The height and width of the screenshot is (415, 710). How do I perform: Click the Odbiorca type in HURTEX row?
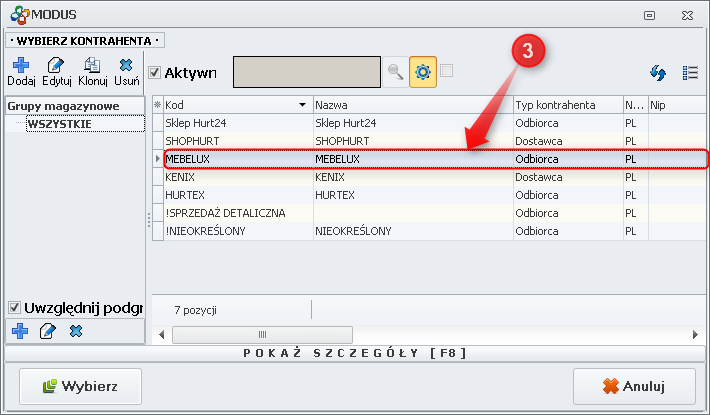(568, 195)
